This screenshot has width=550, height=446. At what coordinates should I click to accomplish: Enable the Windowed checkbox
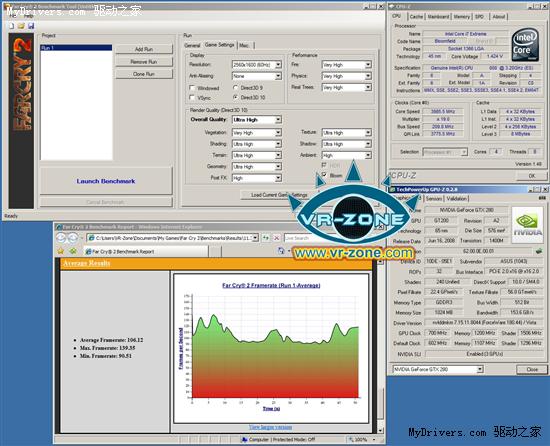pyautogui.click(x=192, y=88)
